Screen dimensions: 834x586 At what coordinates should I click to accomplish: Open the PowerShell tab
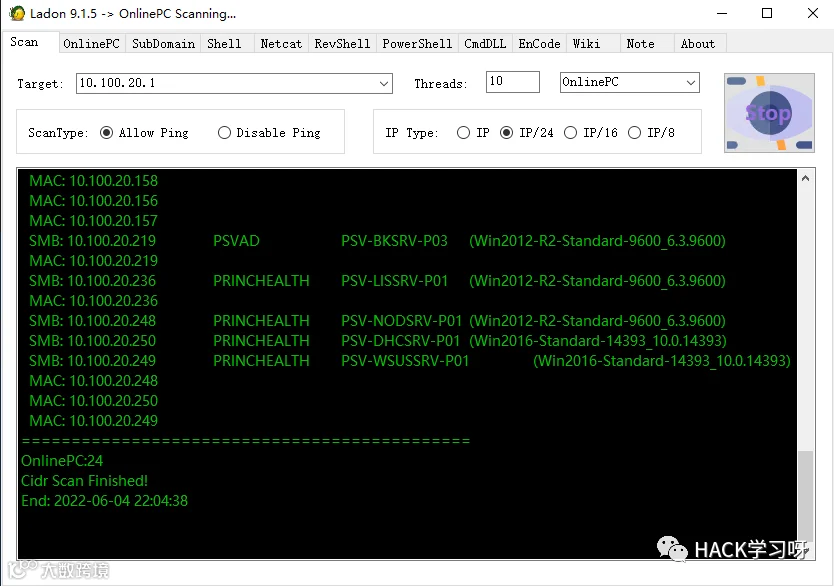point(417,44)
